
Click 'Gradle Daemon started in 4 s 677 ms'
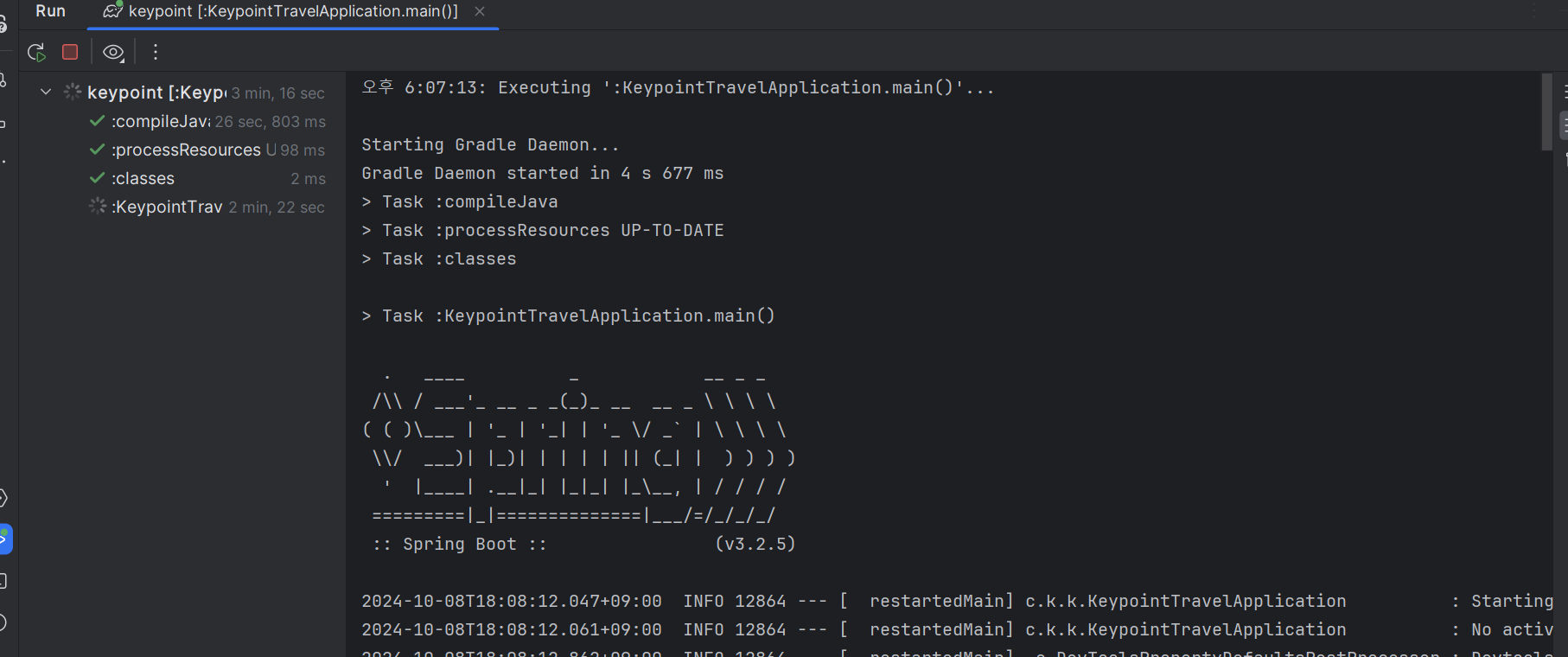point(543,173)
